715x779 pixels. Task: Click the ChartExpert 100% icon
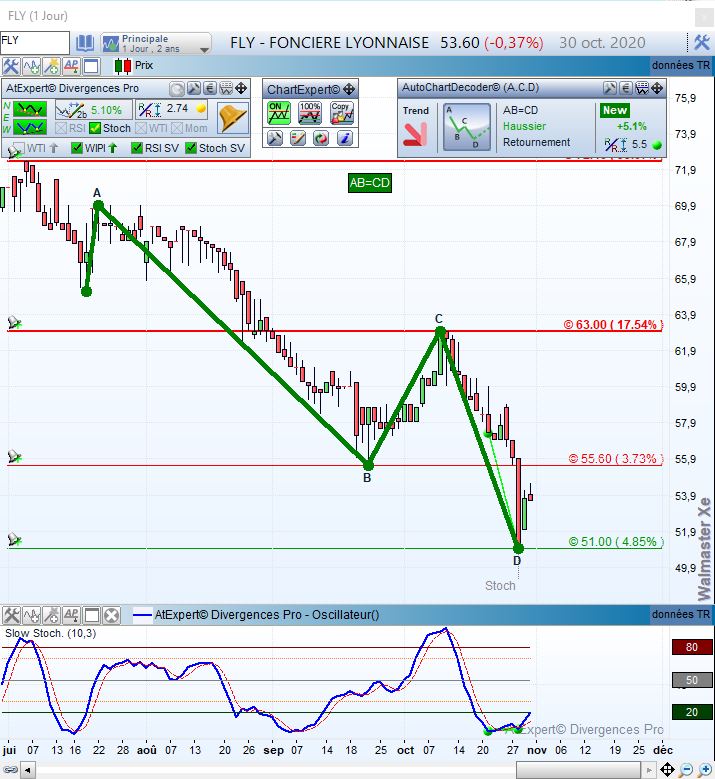310,113
